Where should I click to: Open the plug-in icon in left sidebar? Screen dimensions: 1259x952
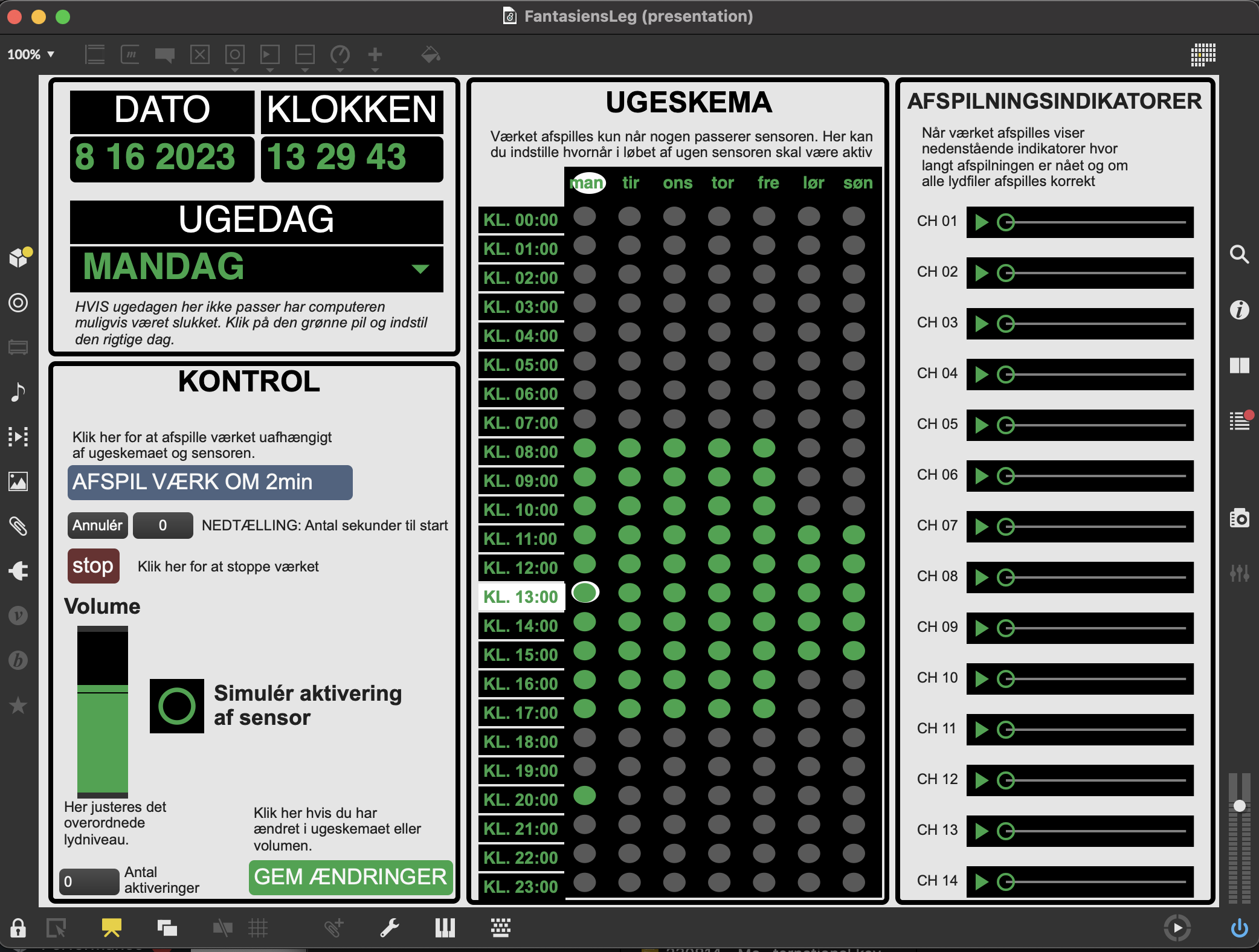tap(18, 570)
